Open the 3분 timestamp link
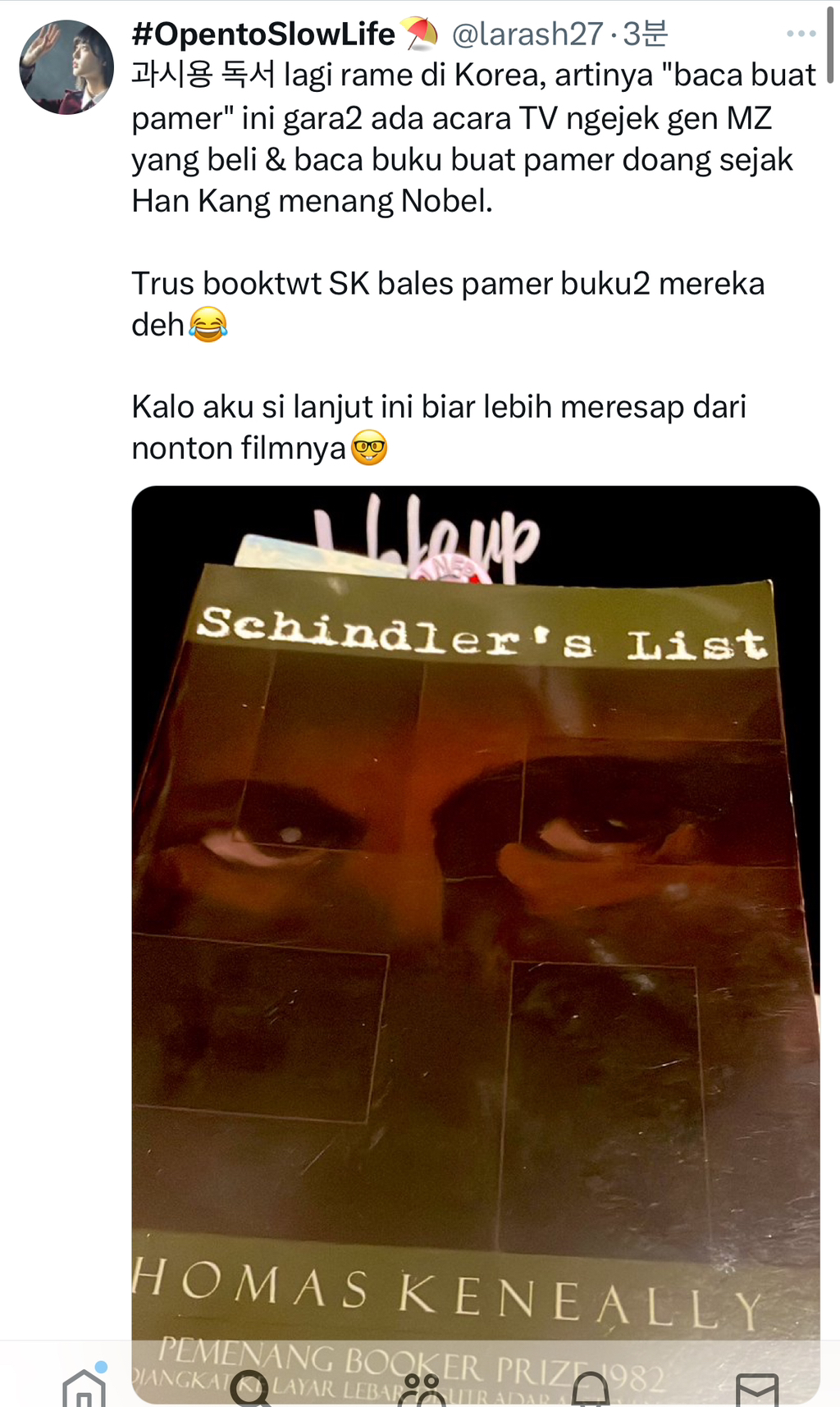The height and width of the screenshot is (1407, 840). pos(646,34)
